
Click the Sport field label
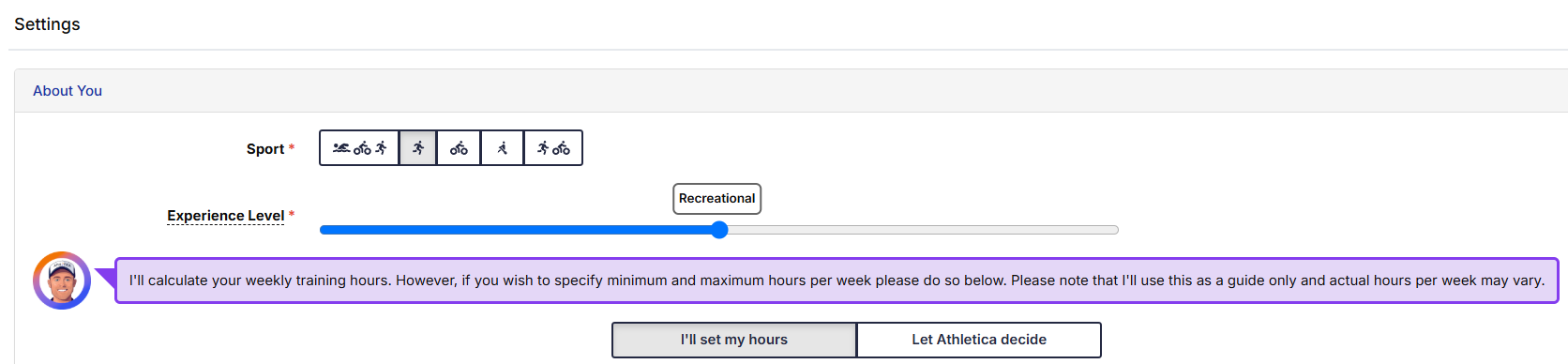265,149
